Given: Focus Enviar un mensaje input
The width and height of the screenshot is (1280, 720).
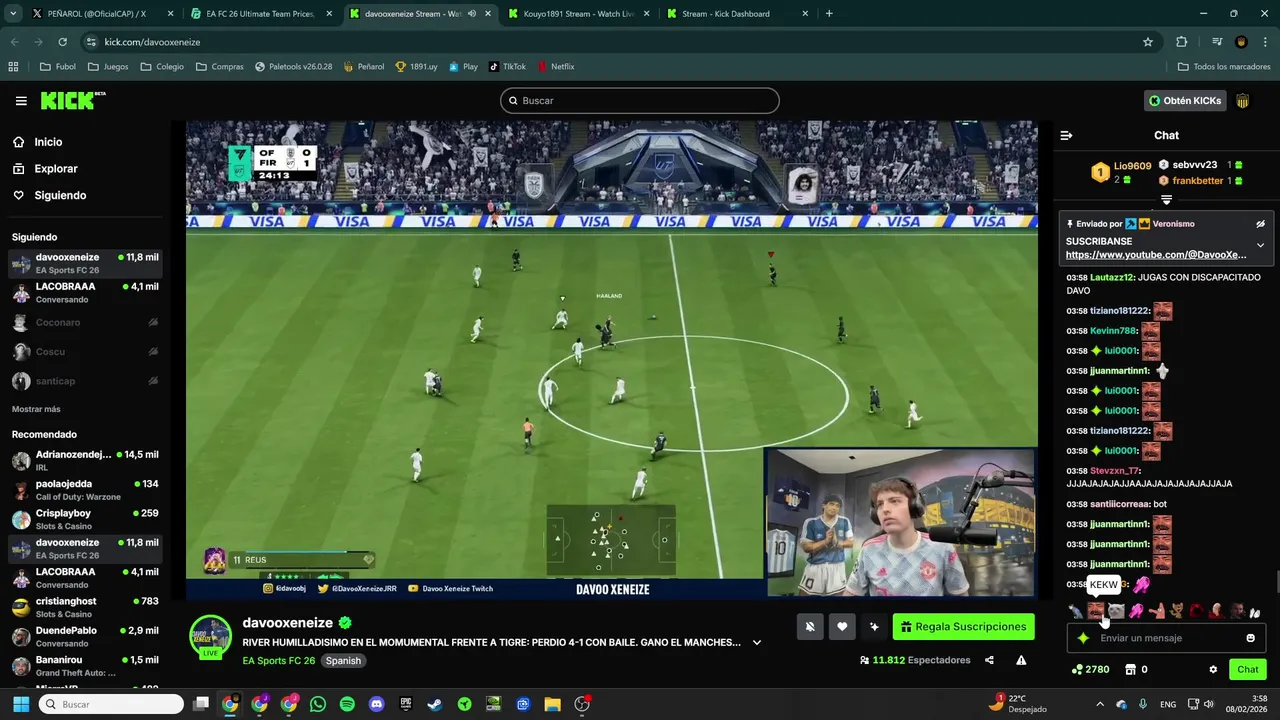Looking at the screenshot, I should click(x=1166, y=638).
